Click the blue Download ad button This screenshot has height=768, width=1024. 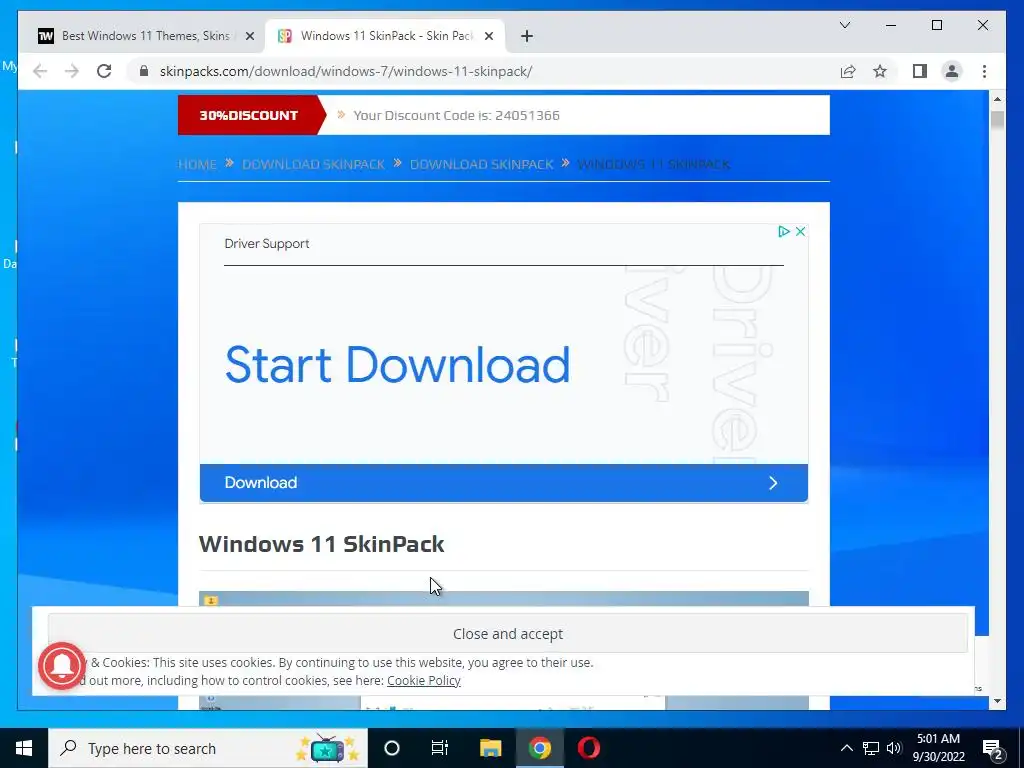point(504,483)
